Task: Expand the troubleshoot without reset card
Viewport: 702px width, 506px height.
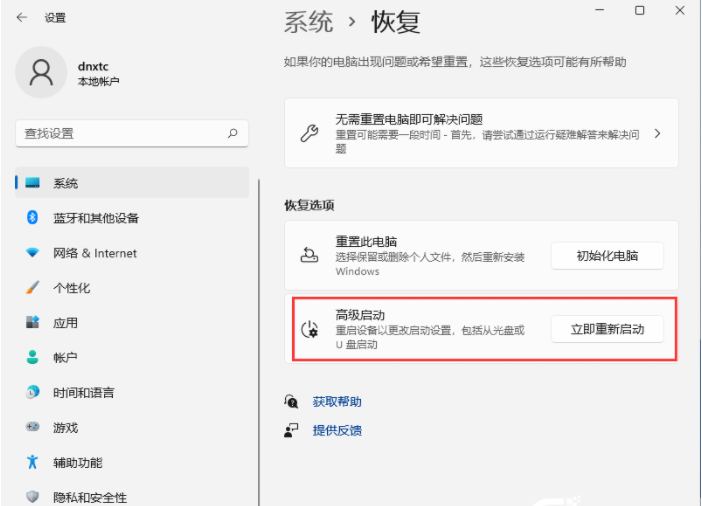Action: tap(657, 133)
